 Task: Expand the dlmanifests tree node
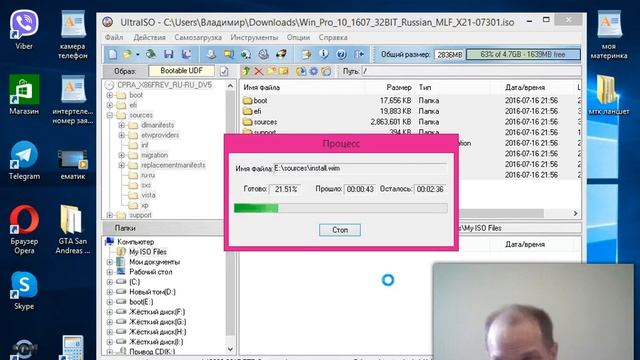click(x=121, y=125)
